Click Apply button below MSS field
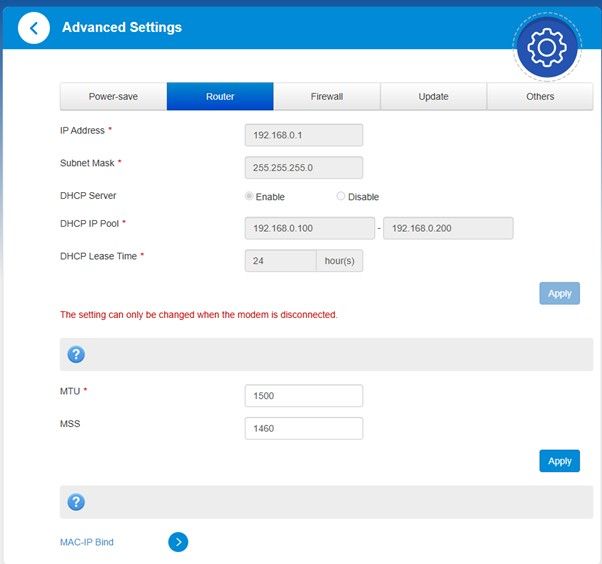The image size is (602, 564). (559, 461)
